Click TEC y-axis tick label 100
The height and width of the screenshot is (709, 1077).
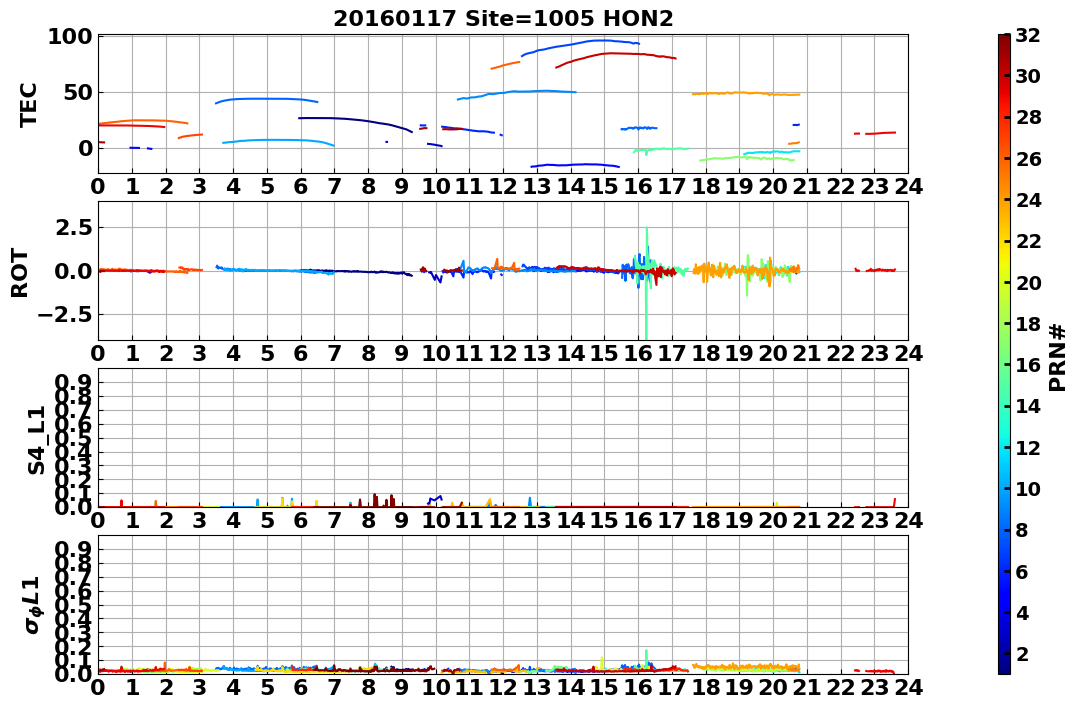click(x=69, y=36)
